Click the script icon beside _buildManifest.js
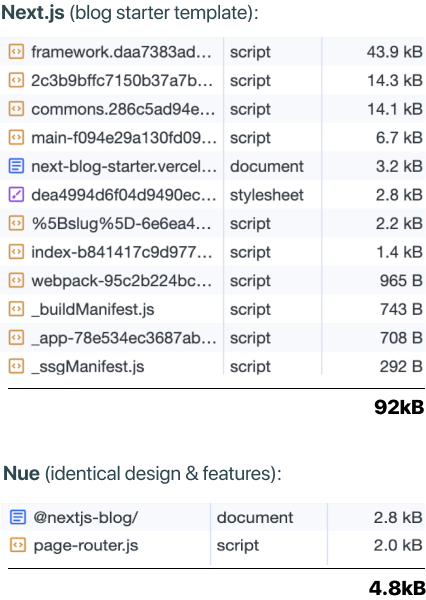The height and width of the screenshot is (600, 426). 16,309
